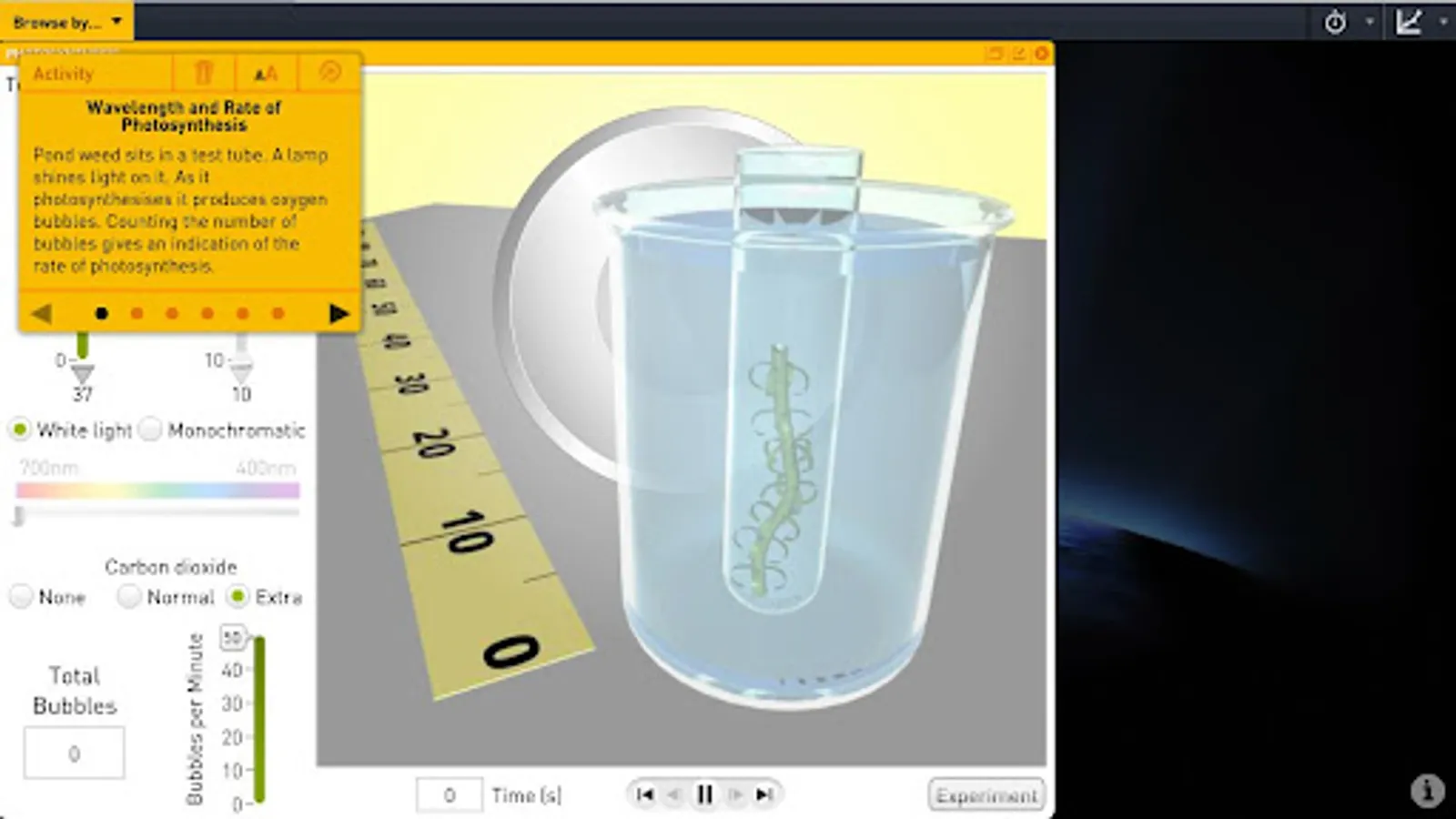Click the Time (s) value field
This screenshot has width=1456, height=819.
tap(449, 795)
